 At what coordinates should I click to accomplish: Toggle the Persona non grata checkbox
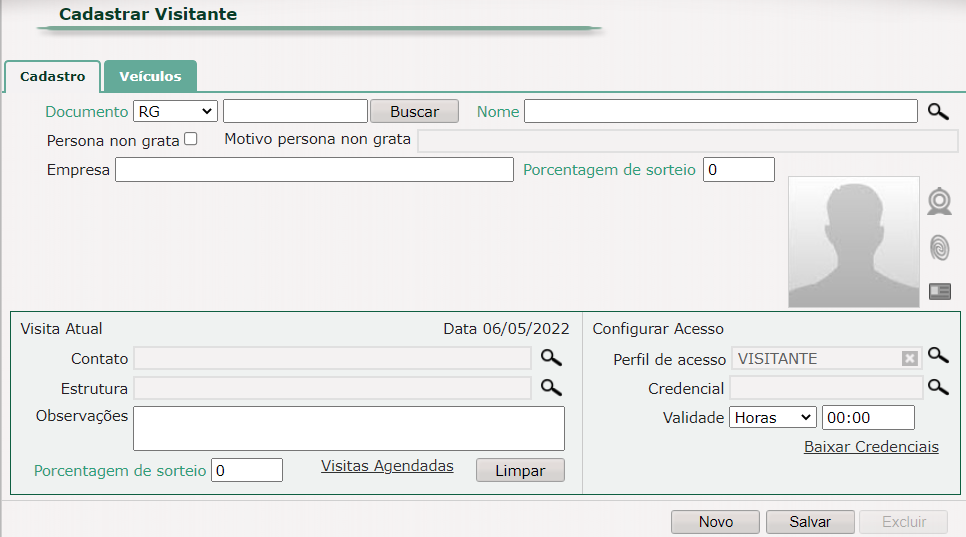[191, 139]
